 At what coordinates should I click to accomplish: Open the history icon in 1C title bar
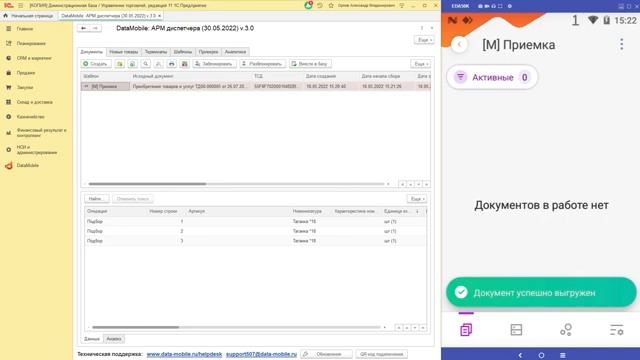click(320, 5)
